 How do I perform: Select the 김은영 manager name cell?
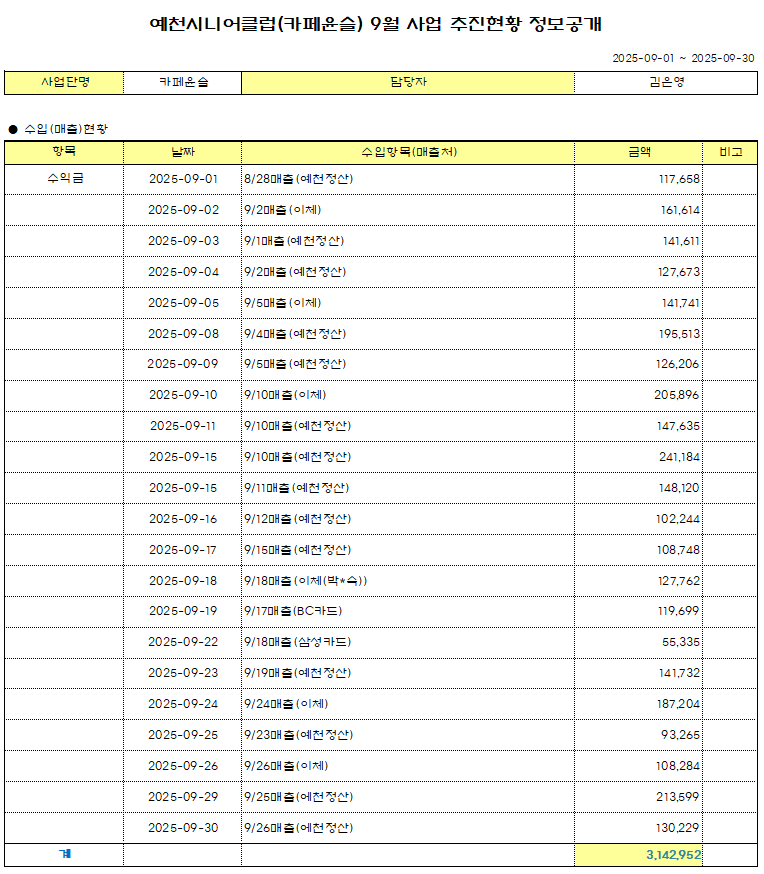point(665,83)
